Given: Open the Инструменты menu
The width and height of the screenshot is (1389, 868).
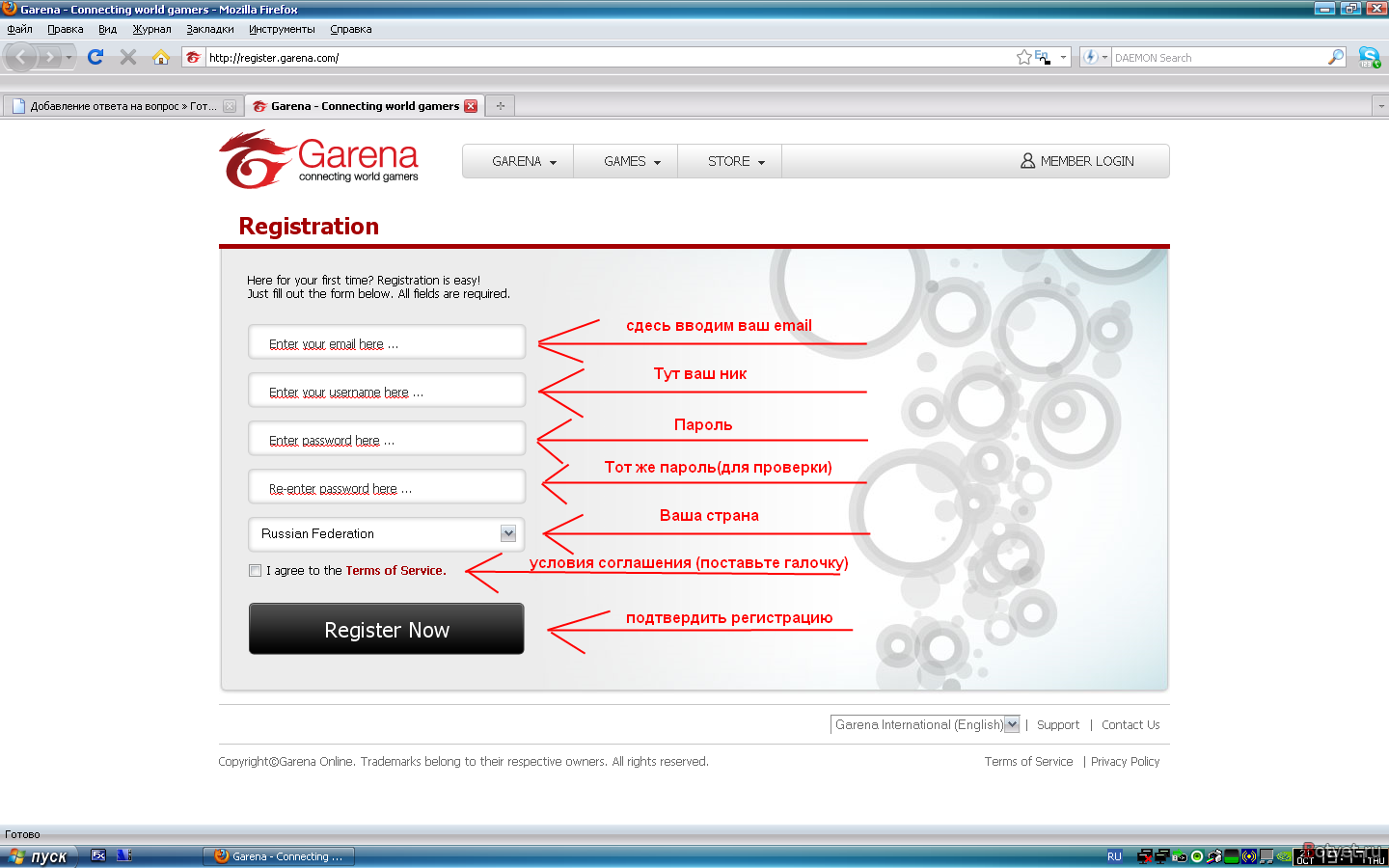Looking at the screenshot, I should pos(282,29).
